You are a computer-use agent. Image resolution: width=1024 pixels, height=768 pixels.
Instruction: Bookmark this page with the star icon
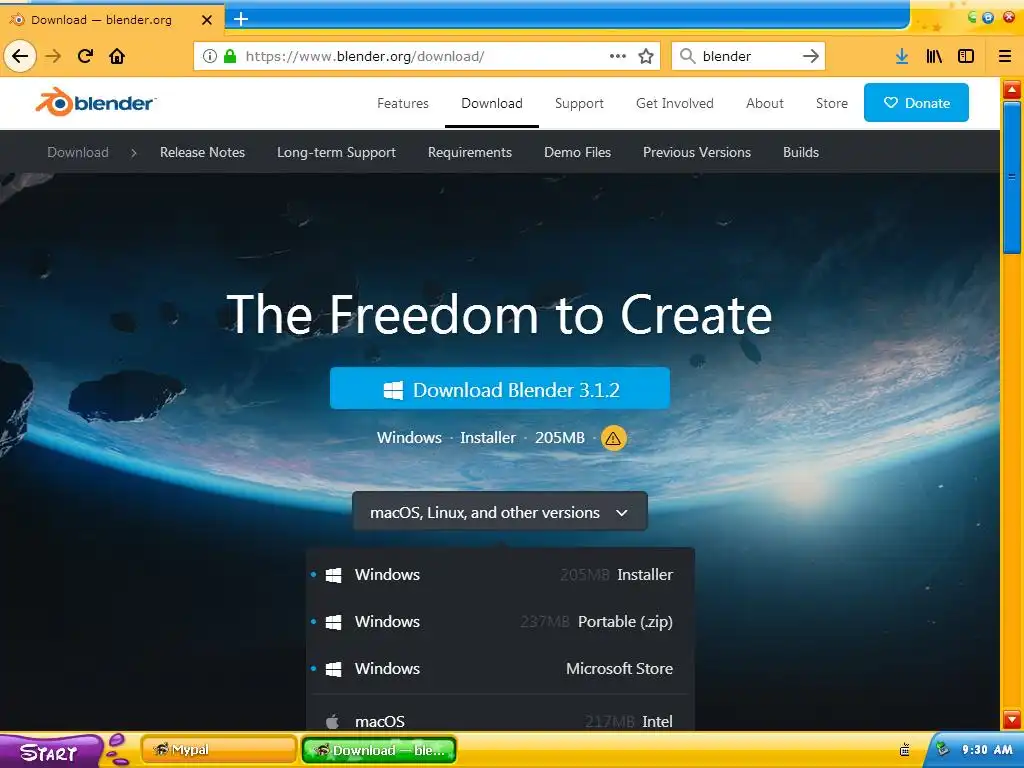[x=646, y=56]
